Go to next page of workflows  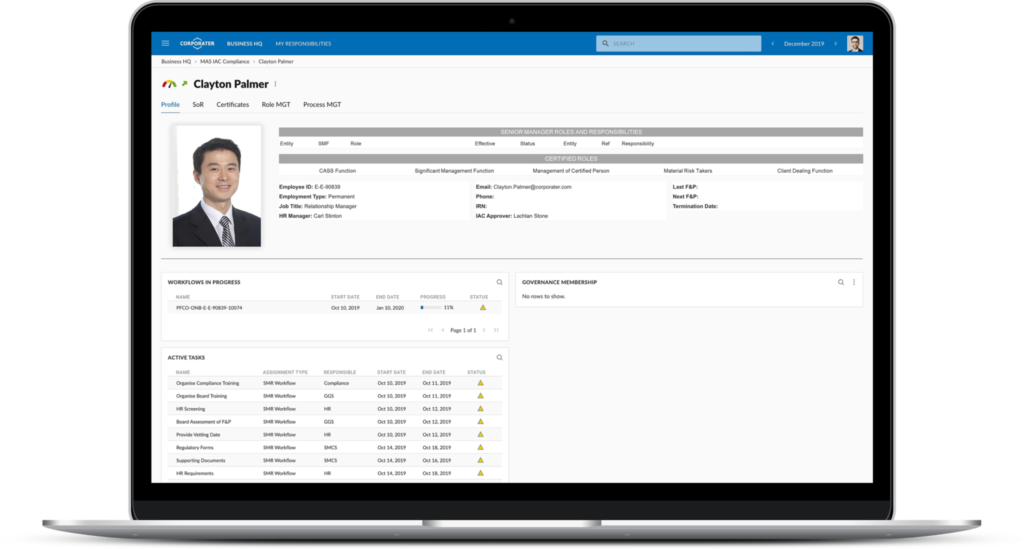(484, 330)
